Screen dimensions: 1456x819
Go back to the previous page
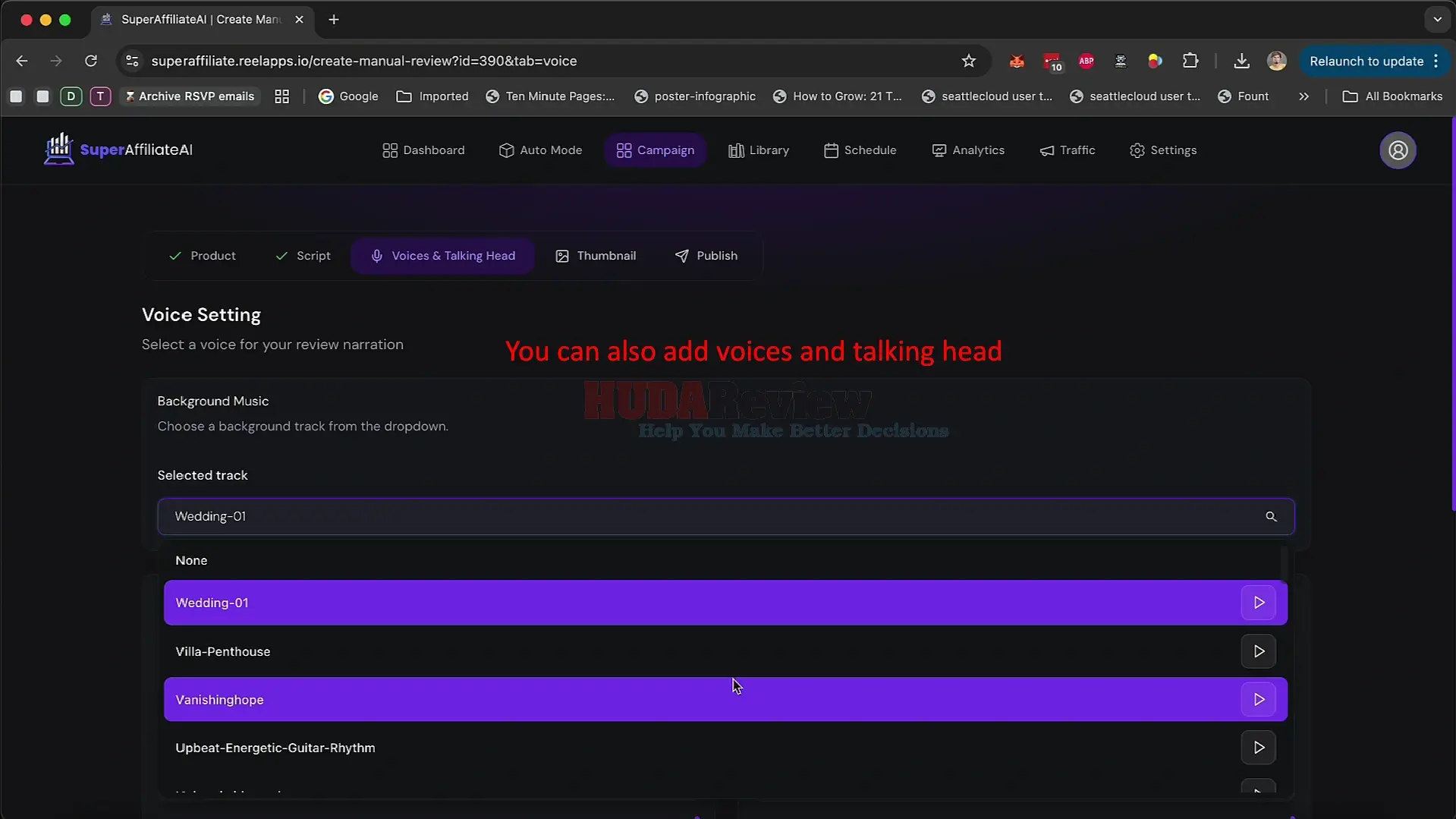[x=22, y=61]
